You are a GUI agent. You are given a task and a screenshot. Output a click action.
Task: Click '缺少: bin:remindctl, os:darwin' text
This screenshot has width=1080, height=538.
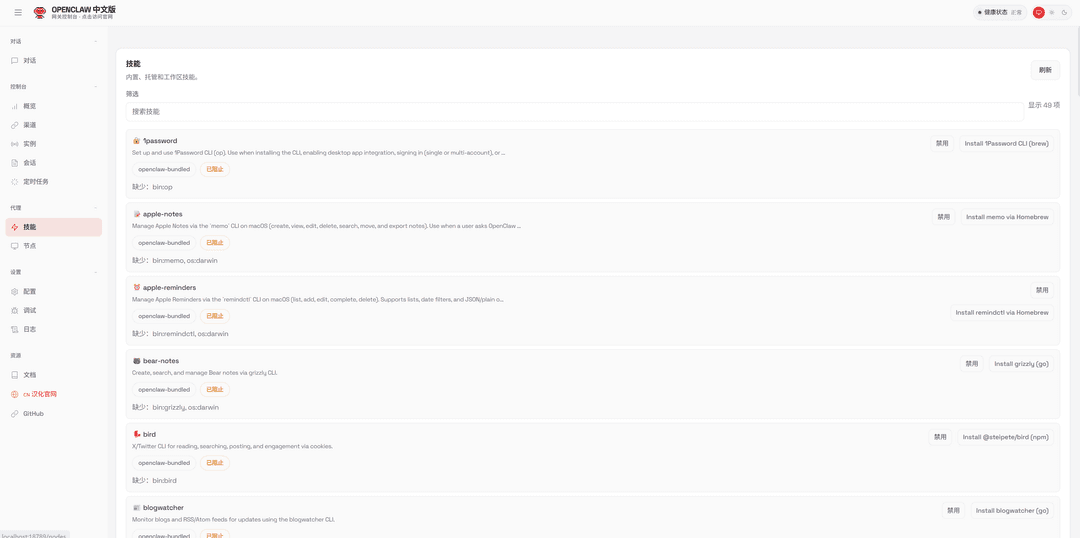tap(180, 334)
